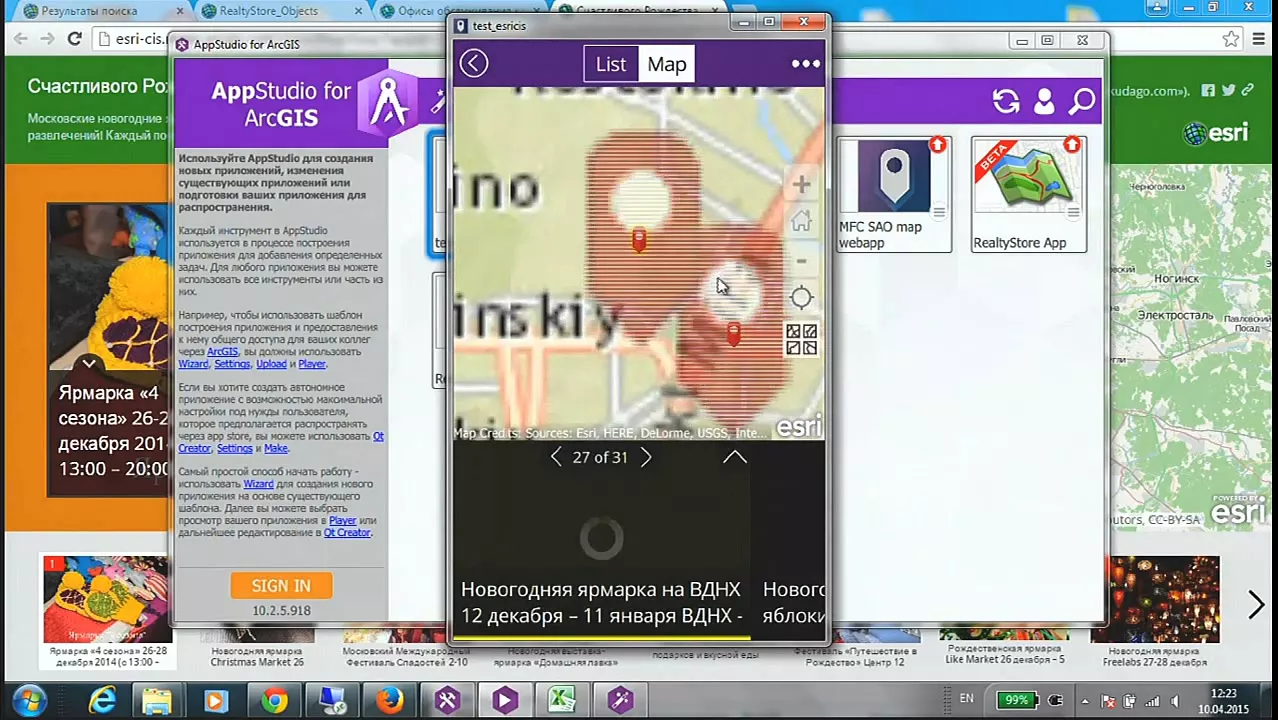Open the Upload link in description
This screenshot has height=720, width=1278.
click(271, 364)
